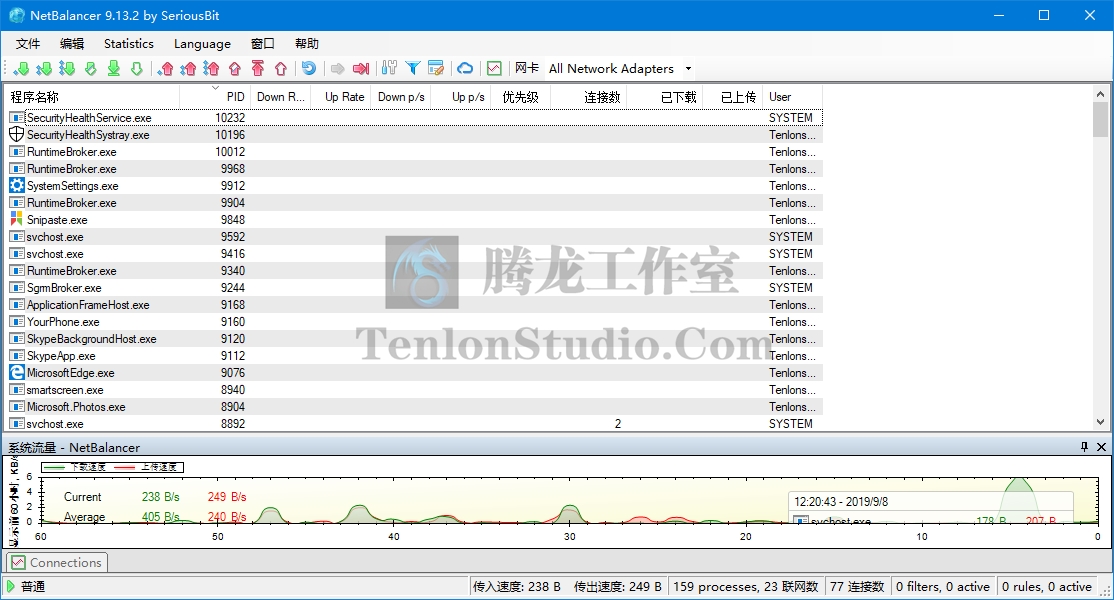The height and width of the screenshot is (600, 1114).
Task: Click the blue circular reset arrow icon
Action: (308, 68)
